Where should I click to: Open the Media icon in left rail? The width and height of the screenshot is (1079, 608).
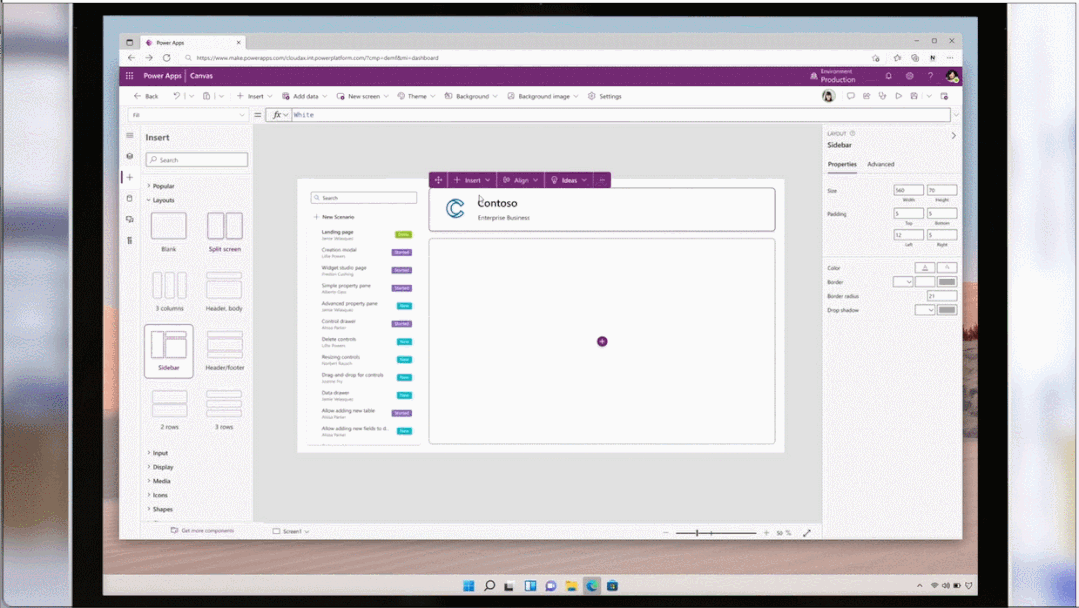point(129,219)
